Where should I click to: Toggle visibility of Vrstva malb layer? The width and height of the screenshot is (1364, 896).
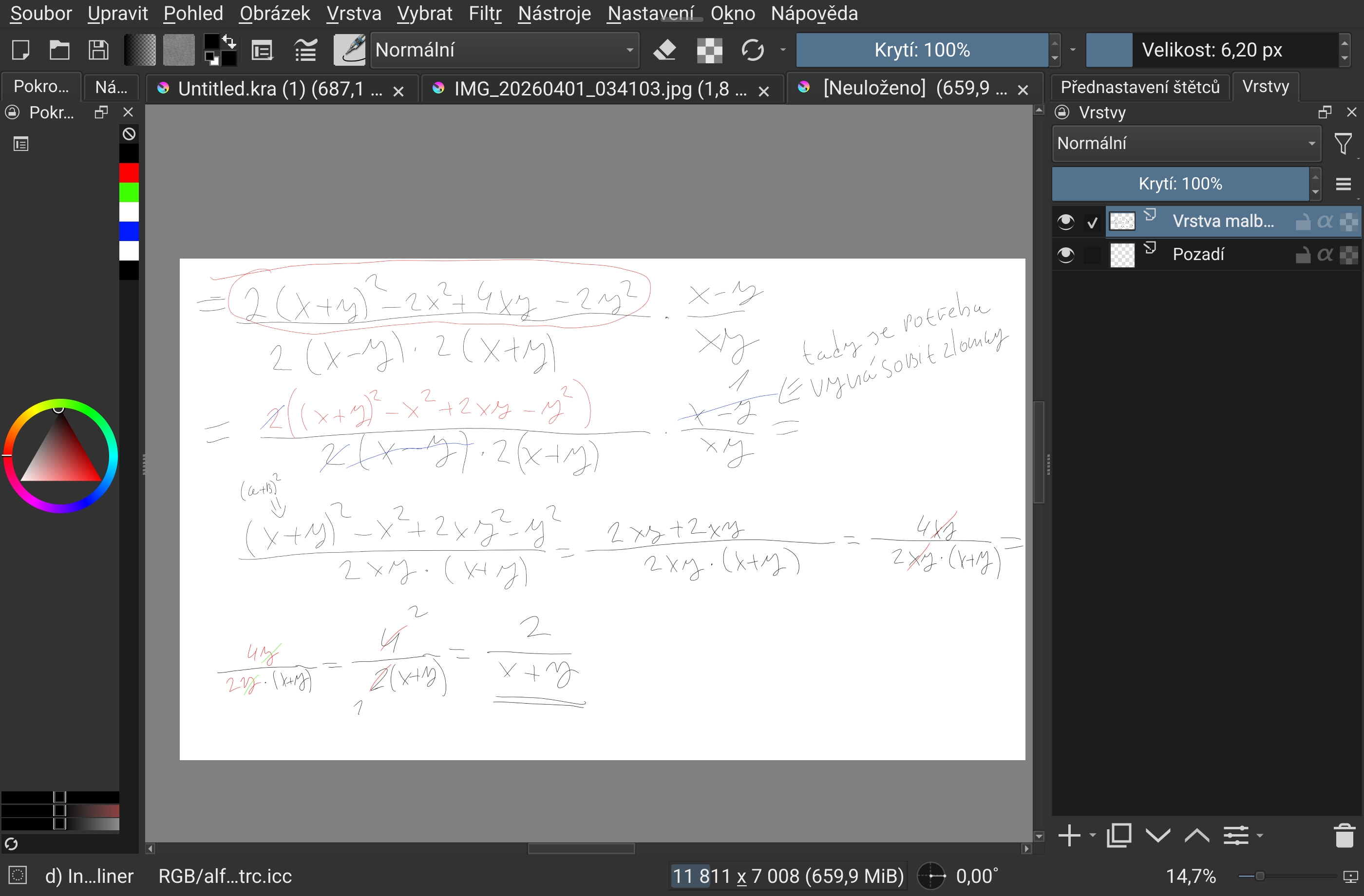tap(1065, 222)
